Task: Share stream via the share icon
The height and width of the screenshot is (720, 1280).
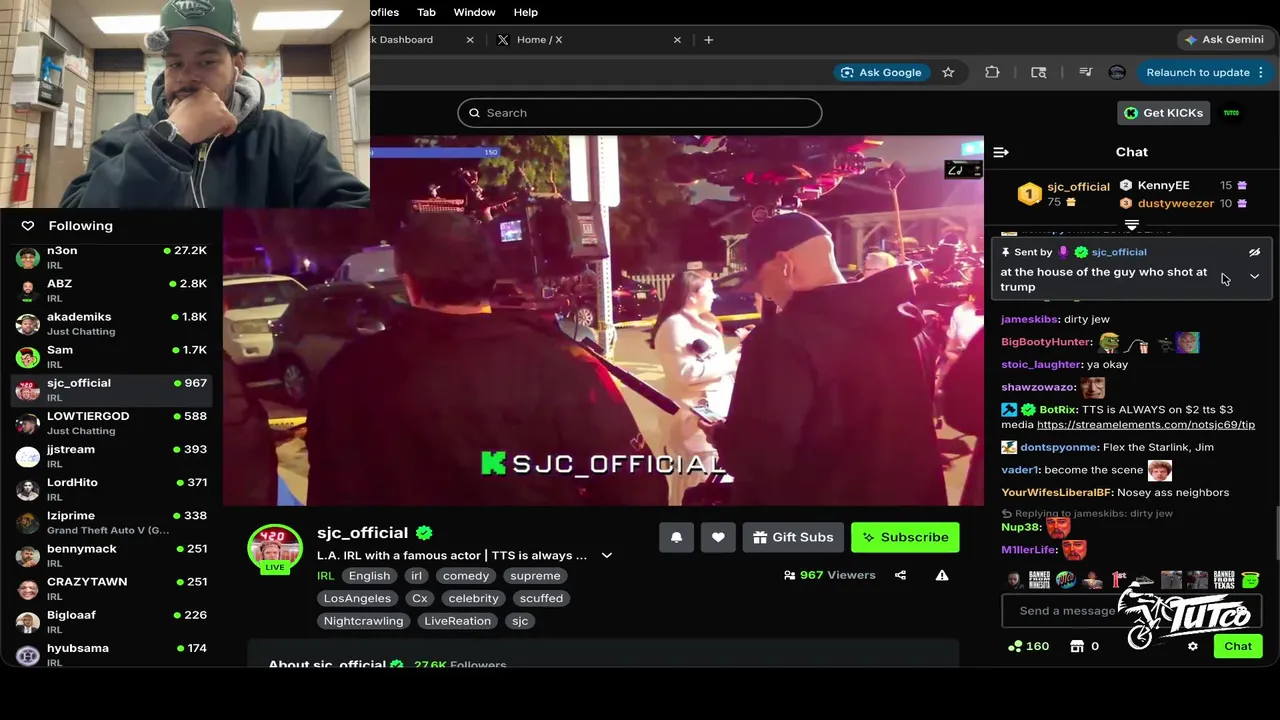Action: pyautogui.click(x=900, y=575)
